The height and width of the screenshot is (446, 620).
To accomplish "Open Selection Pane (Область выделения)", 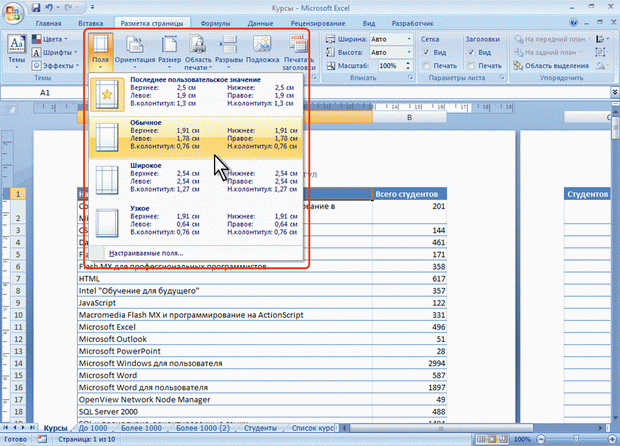I will click(551, 66).
